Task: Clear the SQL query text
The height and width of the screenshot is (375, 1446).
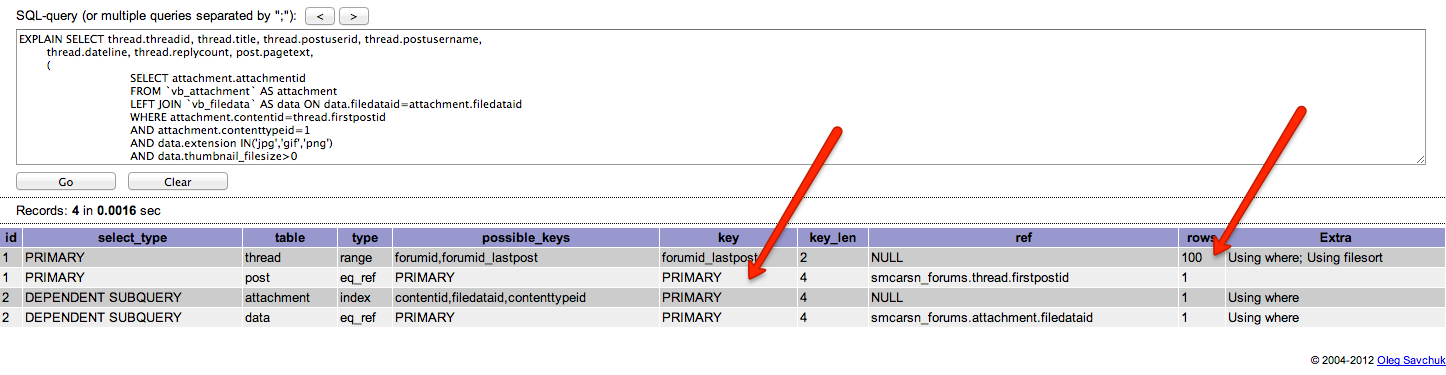Action: [x=178, y=182]
